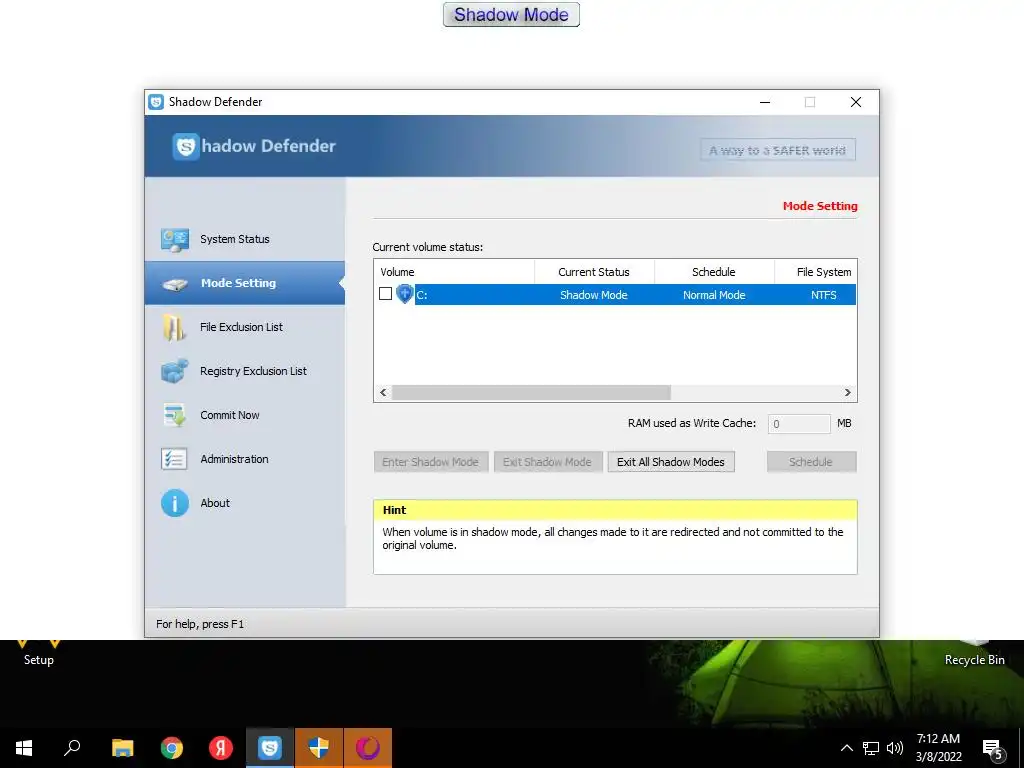Viewport: 1024px width, 768px height.
Task: Click the Shadow Mode button at top
Action: pyautogui.click(x=511, y=14)
